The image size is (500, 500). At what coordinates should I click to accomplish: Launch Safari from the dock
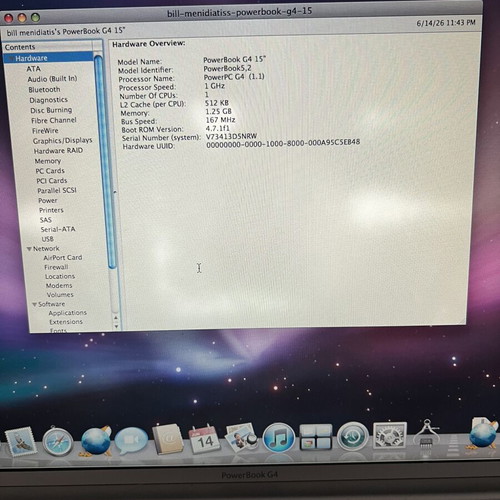(58, 442)
